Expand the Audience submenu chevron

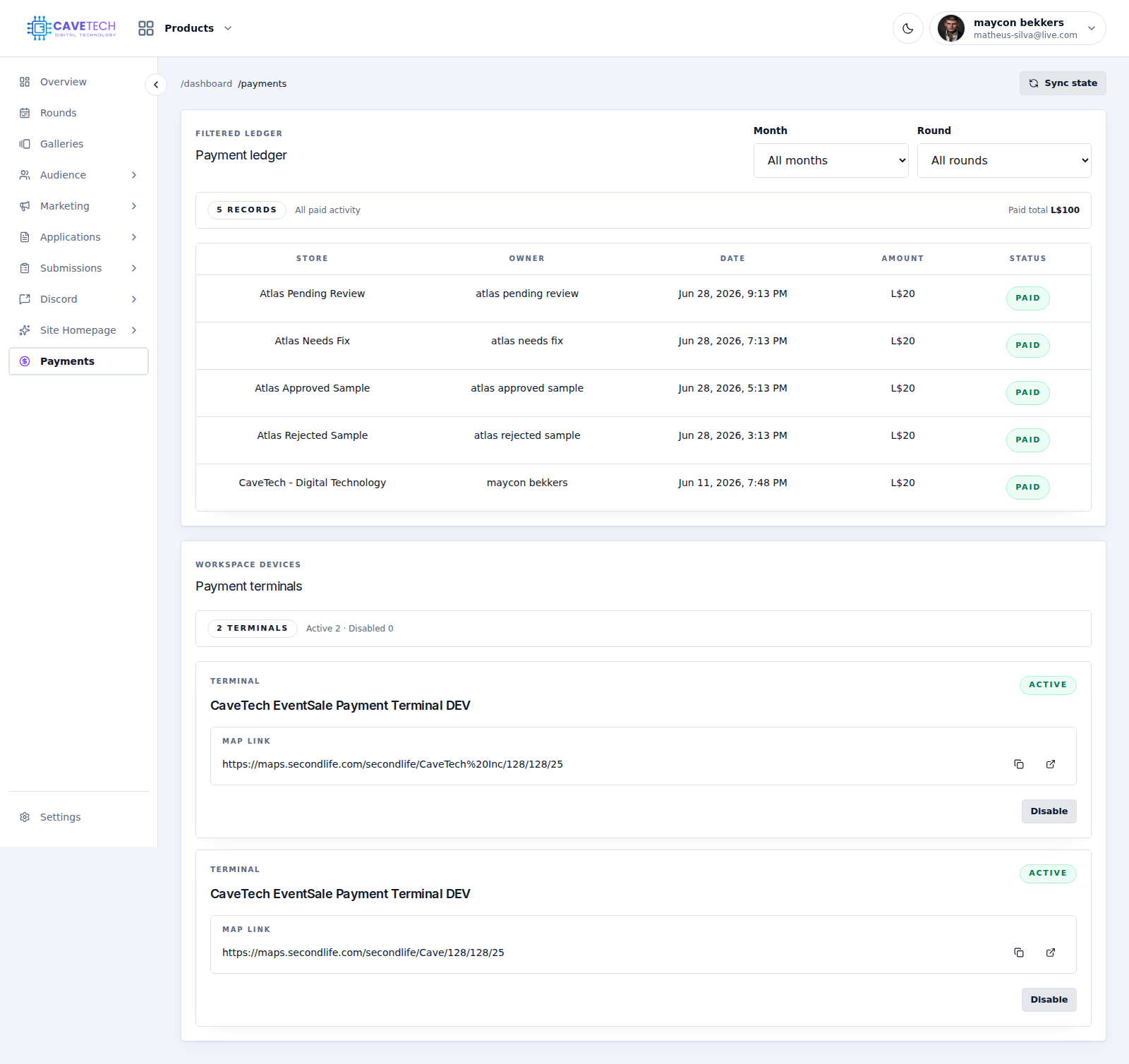(x=134, y=175)
